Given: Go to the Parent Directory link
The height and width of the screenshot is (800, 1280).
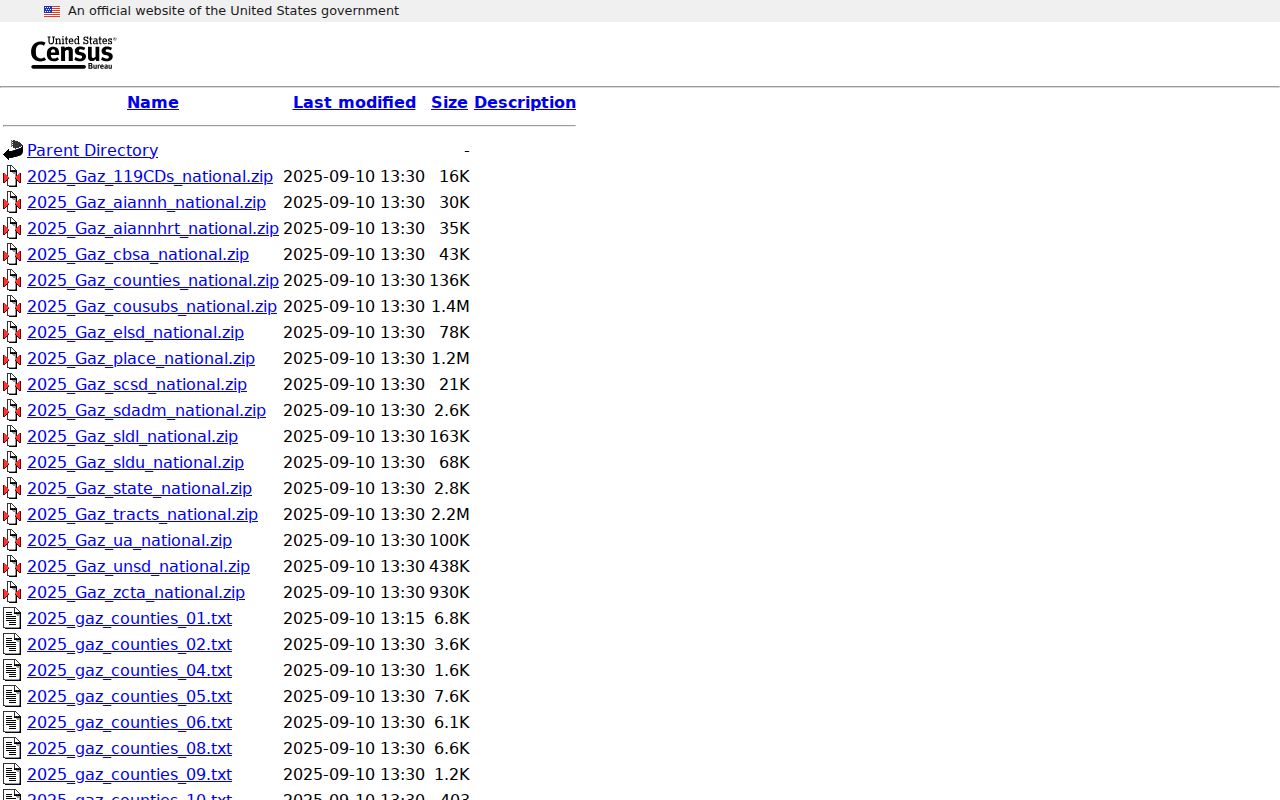Looking at the screenshot, I should (x=92, y=150).
